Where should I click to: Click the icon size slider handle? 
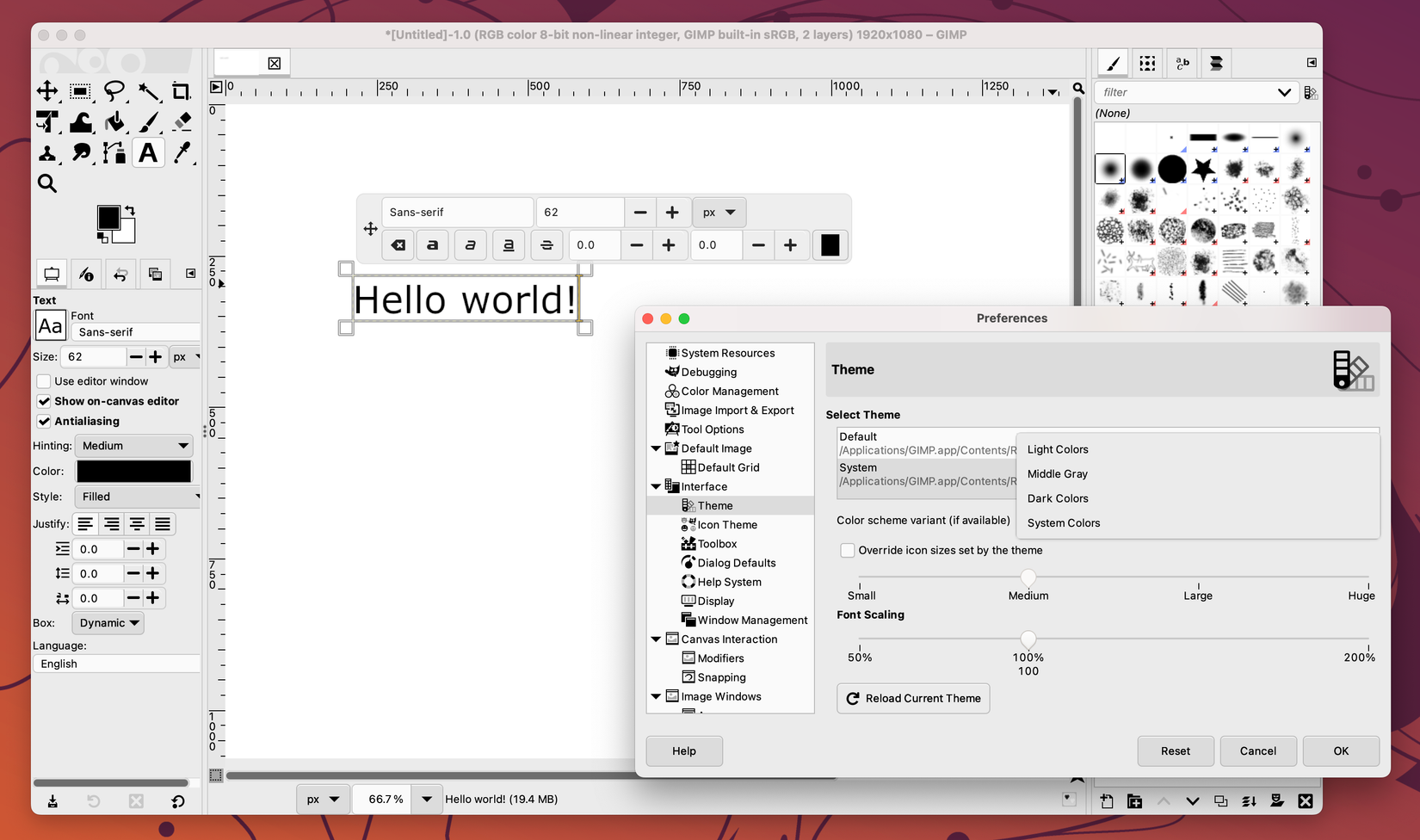[1028, 577]
